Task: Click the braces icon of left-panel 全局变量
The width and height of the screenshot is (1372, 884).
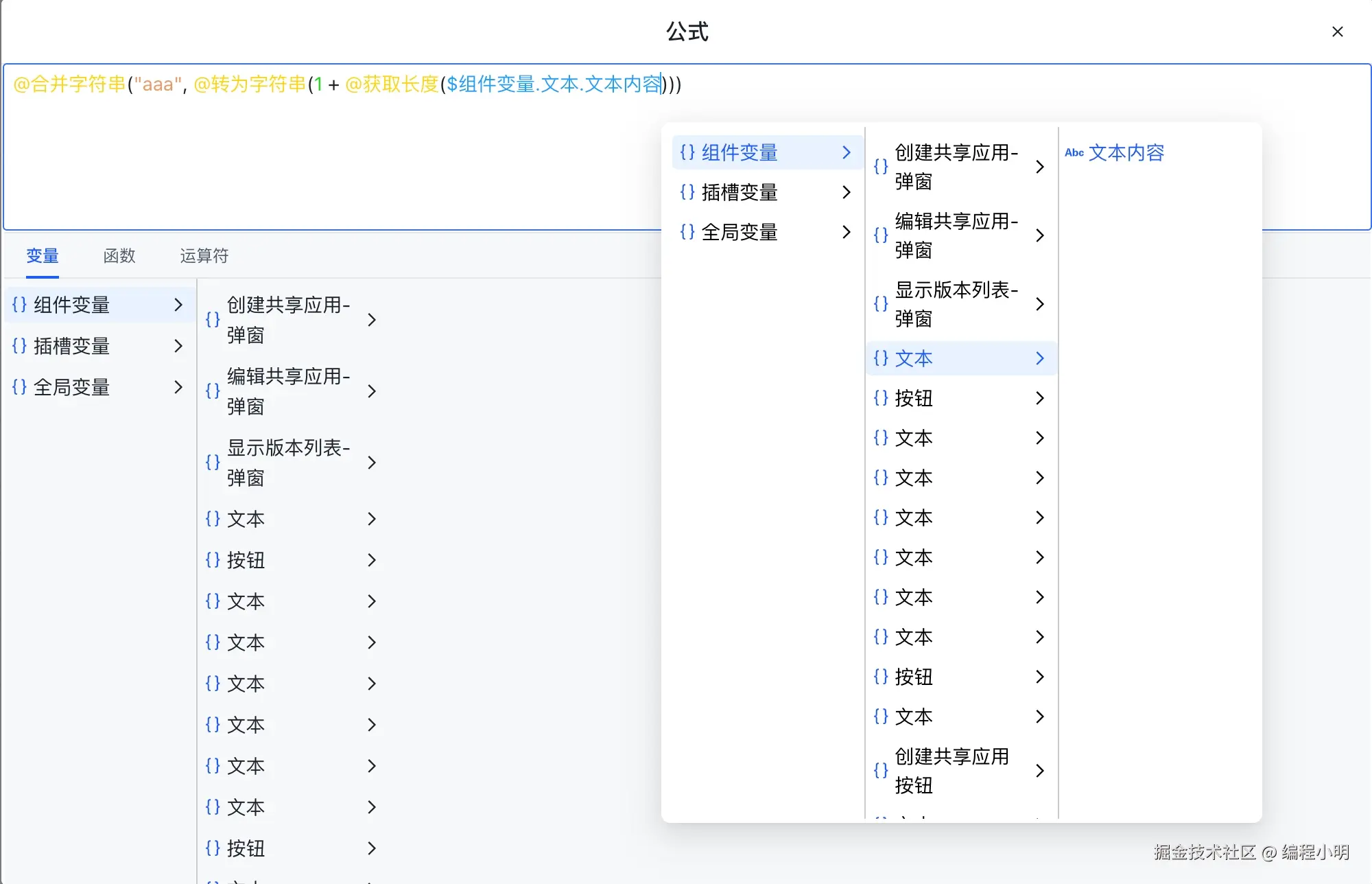Action: coord(19,387)
